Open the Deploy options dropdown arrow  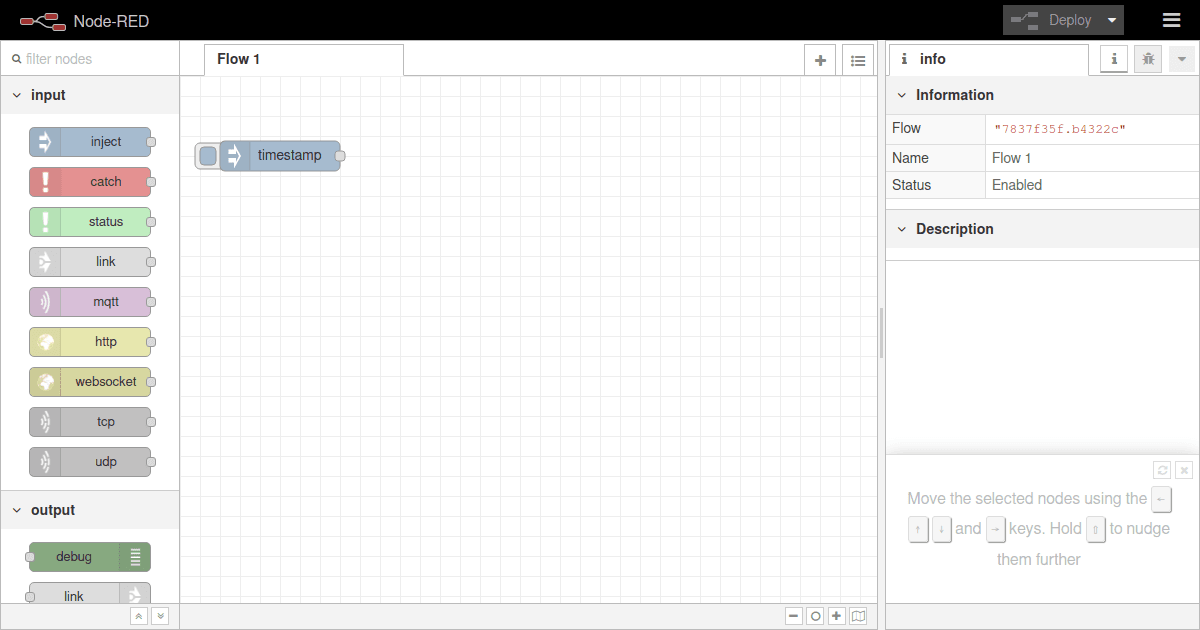1112,19
